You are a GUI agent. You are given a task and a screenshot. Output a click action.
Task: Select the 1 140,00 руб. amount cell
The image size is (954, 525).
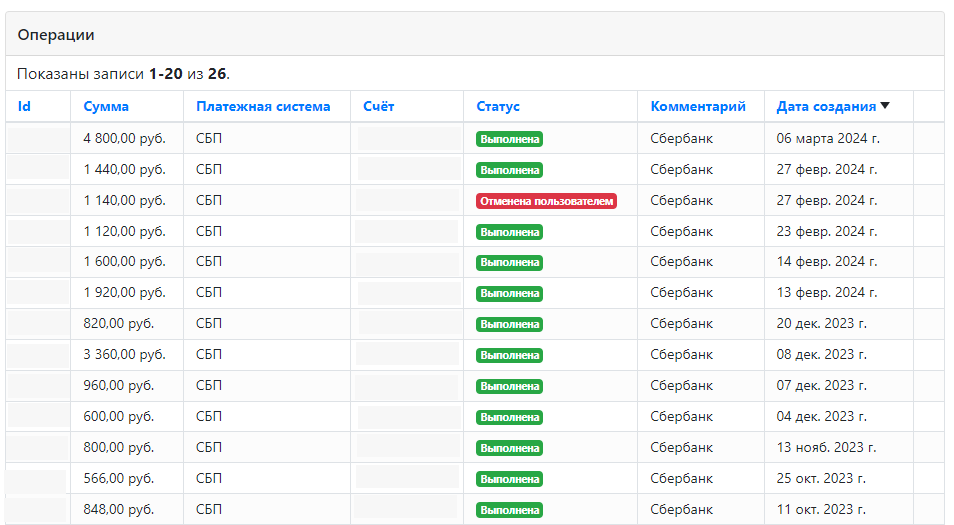[x=125, y=201]
